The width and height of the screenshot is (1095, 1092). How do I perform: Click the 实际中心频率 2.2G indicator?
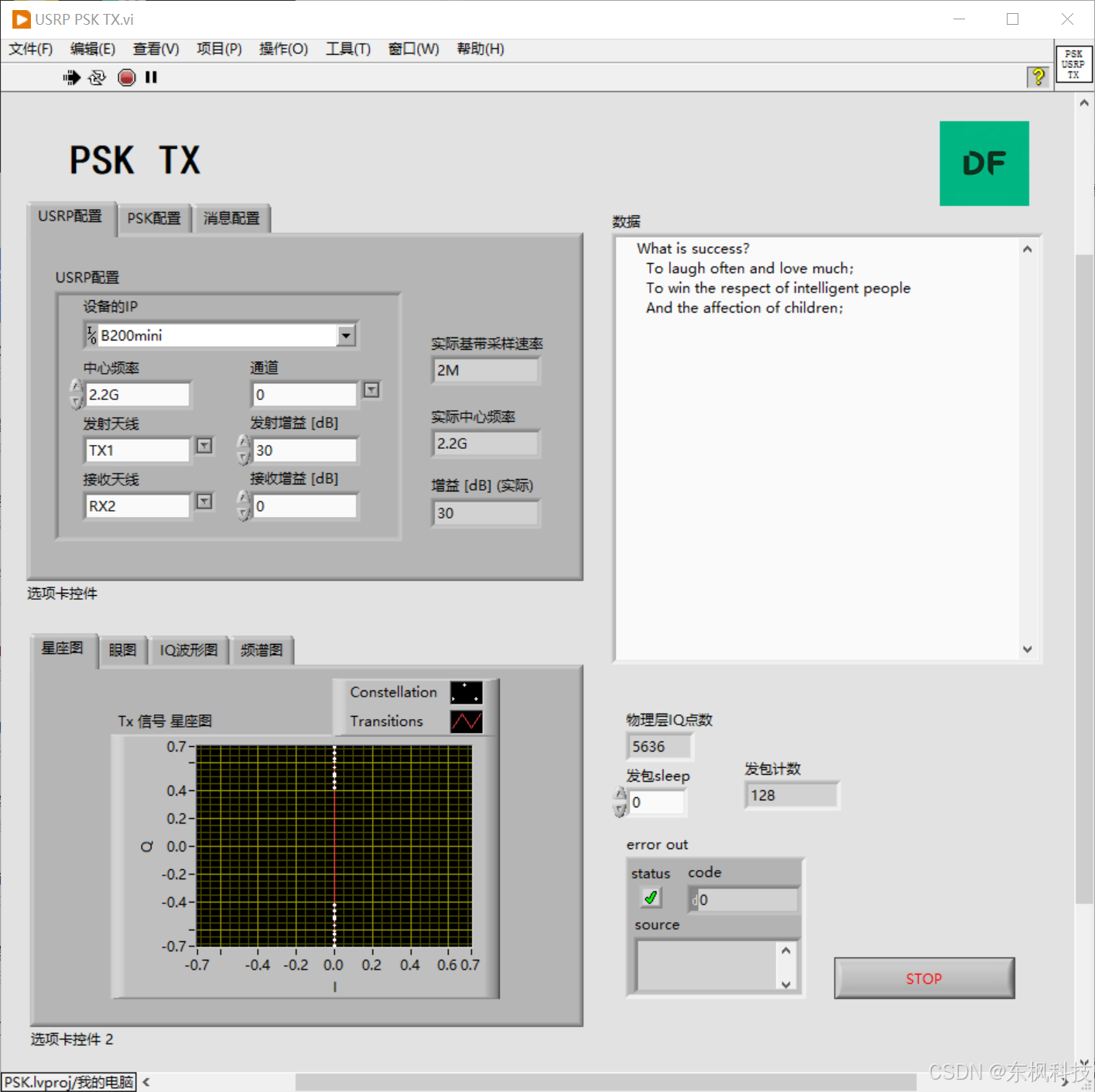[x=485, y=444]
